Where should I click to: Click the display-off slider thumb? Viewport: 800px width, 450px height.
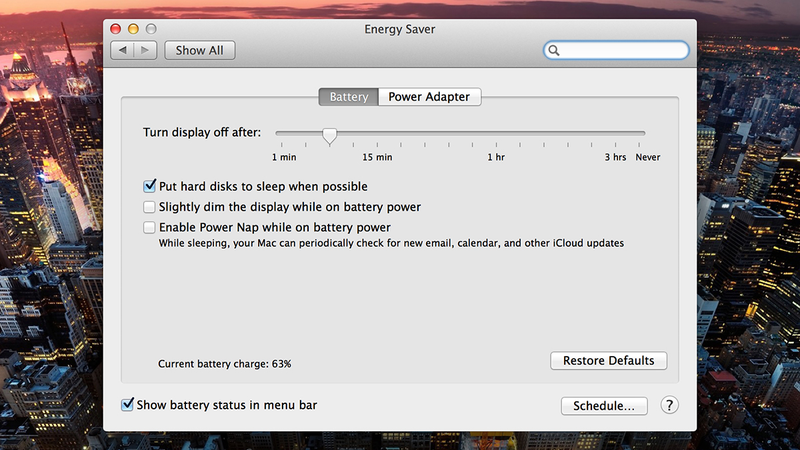(330, 136)
